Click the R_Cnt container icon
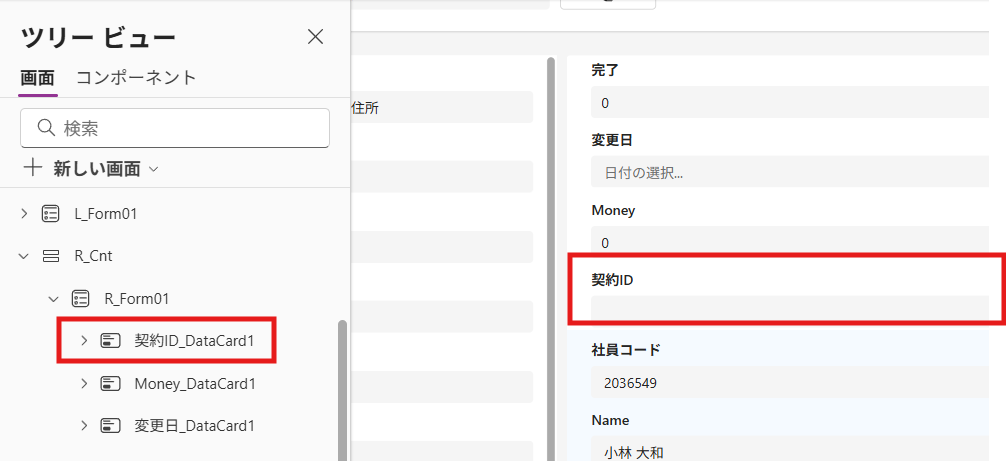The width and height of the screenshot is (1006, 461). (x=51, y=256)
